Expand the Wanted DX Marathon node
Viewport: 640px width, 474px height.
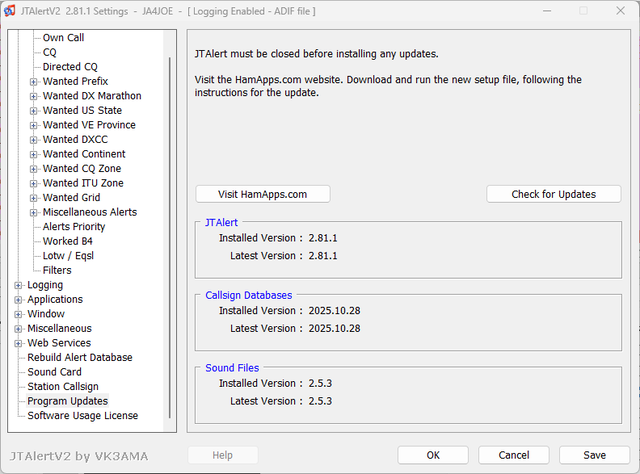pyautogui.click(x=33, y=96)
